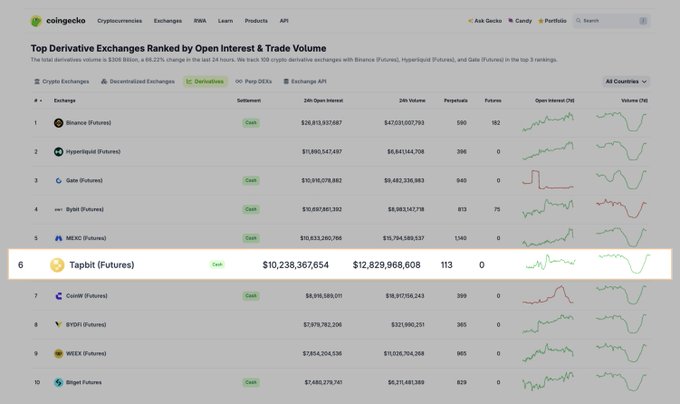Switch to the Crypto Exchanges tab

tap(62, 81)
